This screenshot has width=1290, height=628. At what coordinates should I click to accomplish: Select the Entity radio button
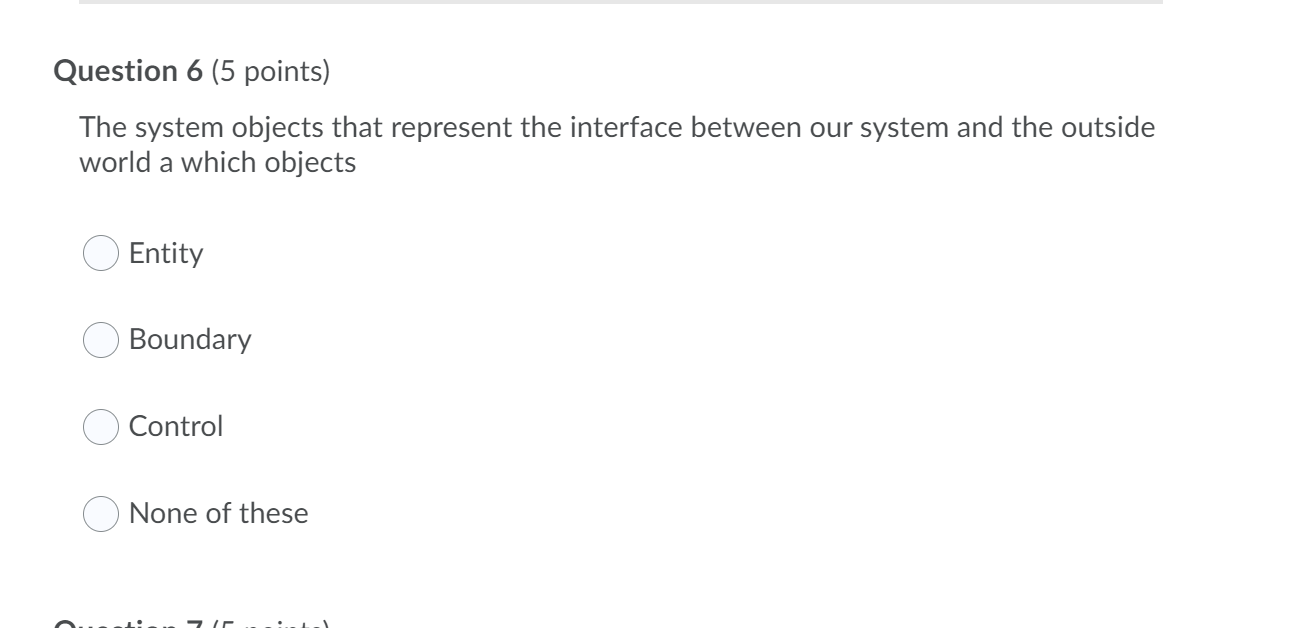pos(100,254)
